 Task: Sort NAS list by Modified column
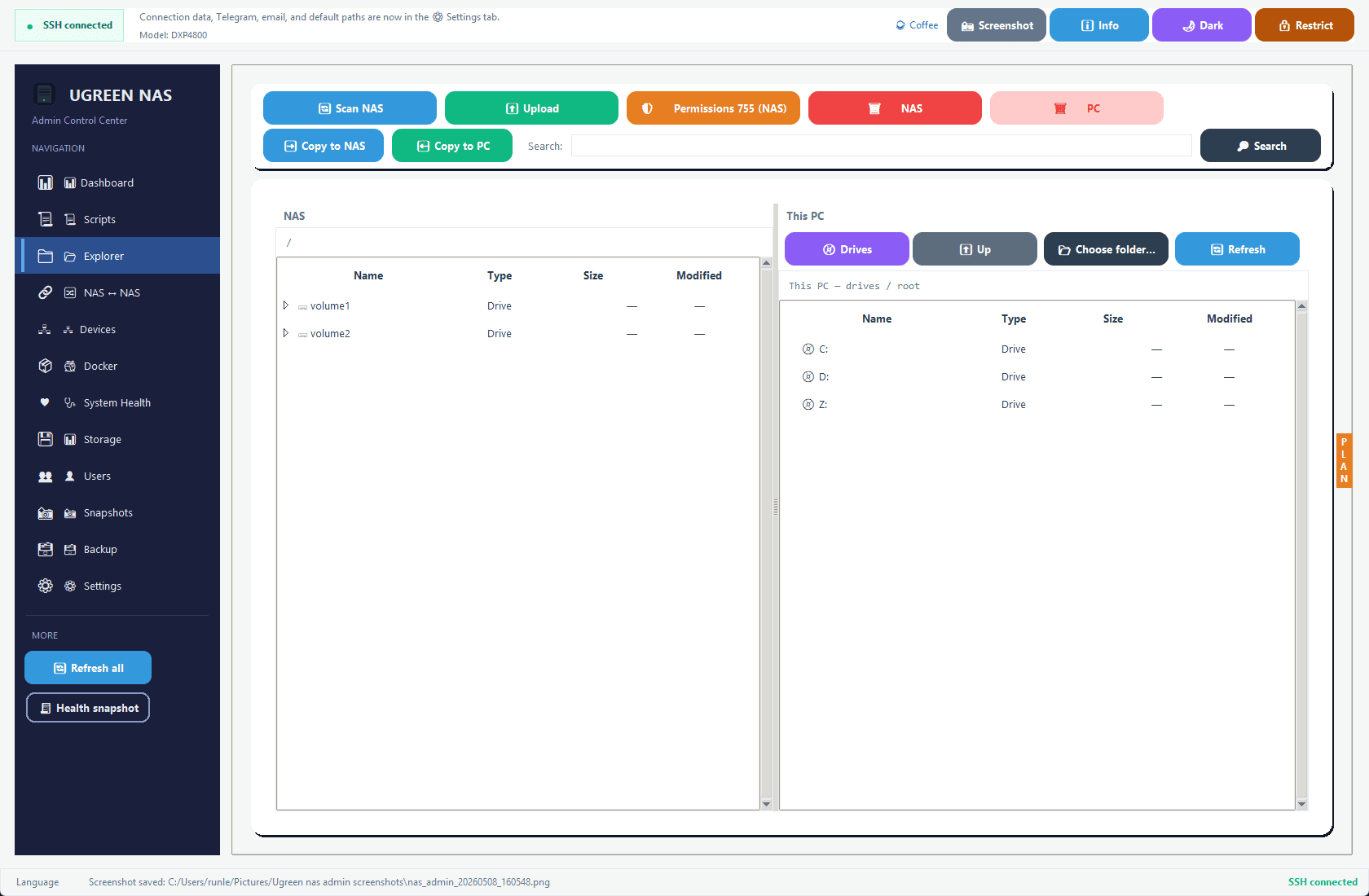[699, 275]
